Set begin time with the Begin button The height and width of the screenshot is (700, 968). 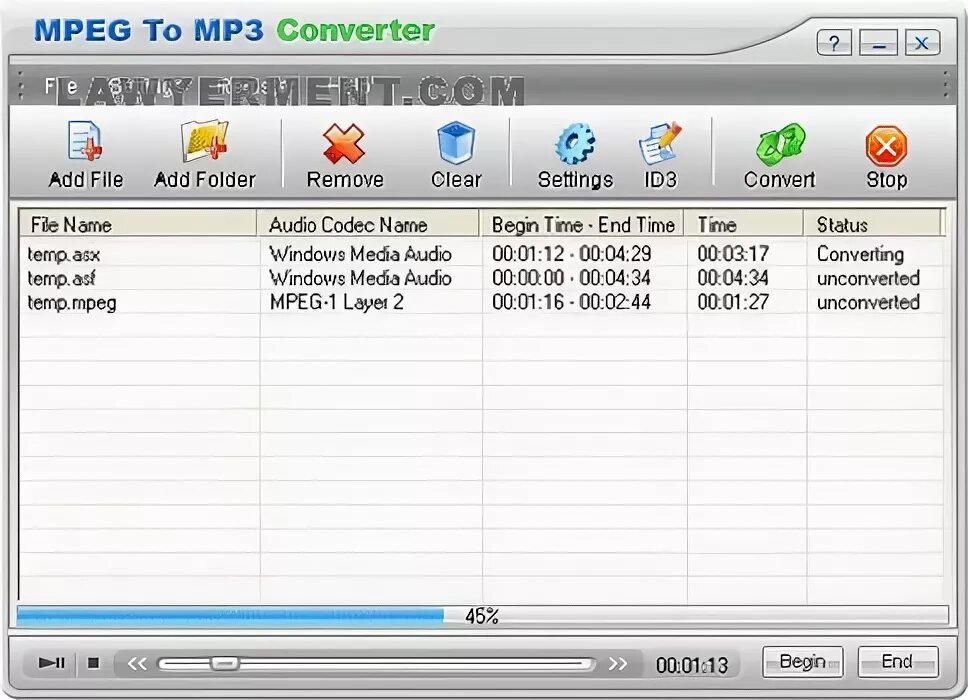point(803,662)
